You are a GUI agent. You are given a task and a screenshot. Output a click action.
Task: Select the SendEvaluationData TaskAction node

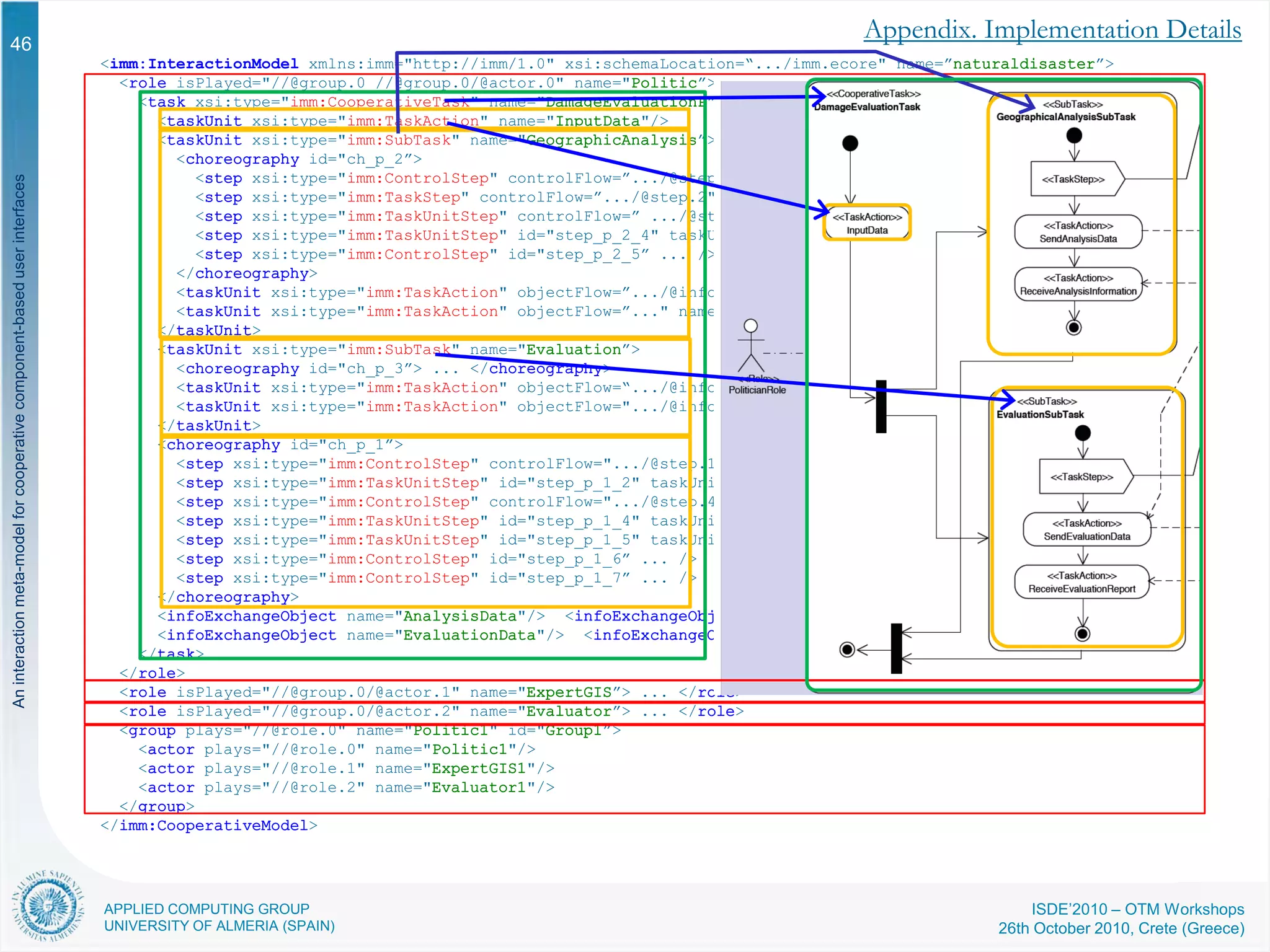click(1086, 529)
